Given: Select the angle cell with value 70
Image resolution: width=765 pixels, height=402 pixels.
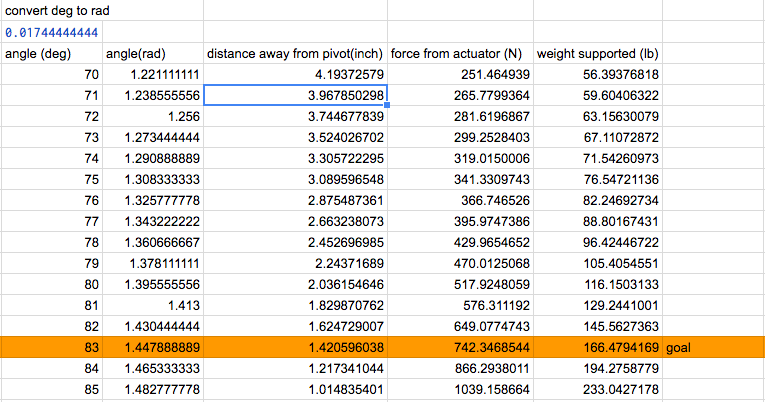Looking at the screenshot, I should coord(52,75).
